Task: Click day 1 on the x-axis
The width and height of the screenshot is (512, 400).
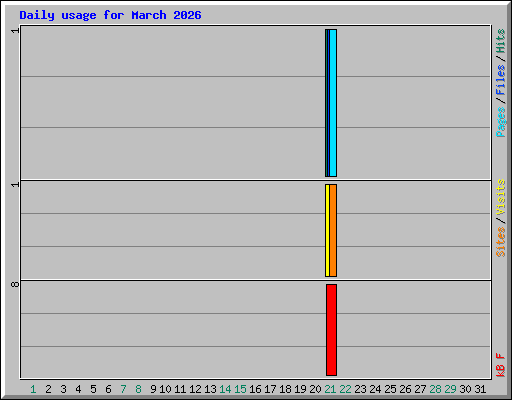Action: [33, 389]
